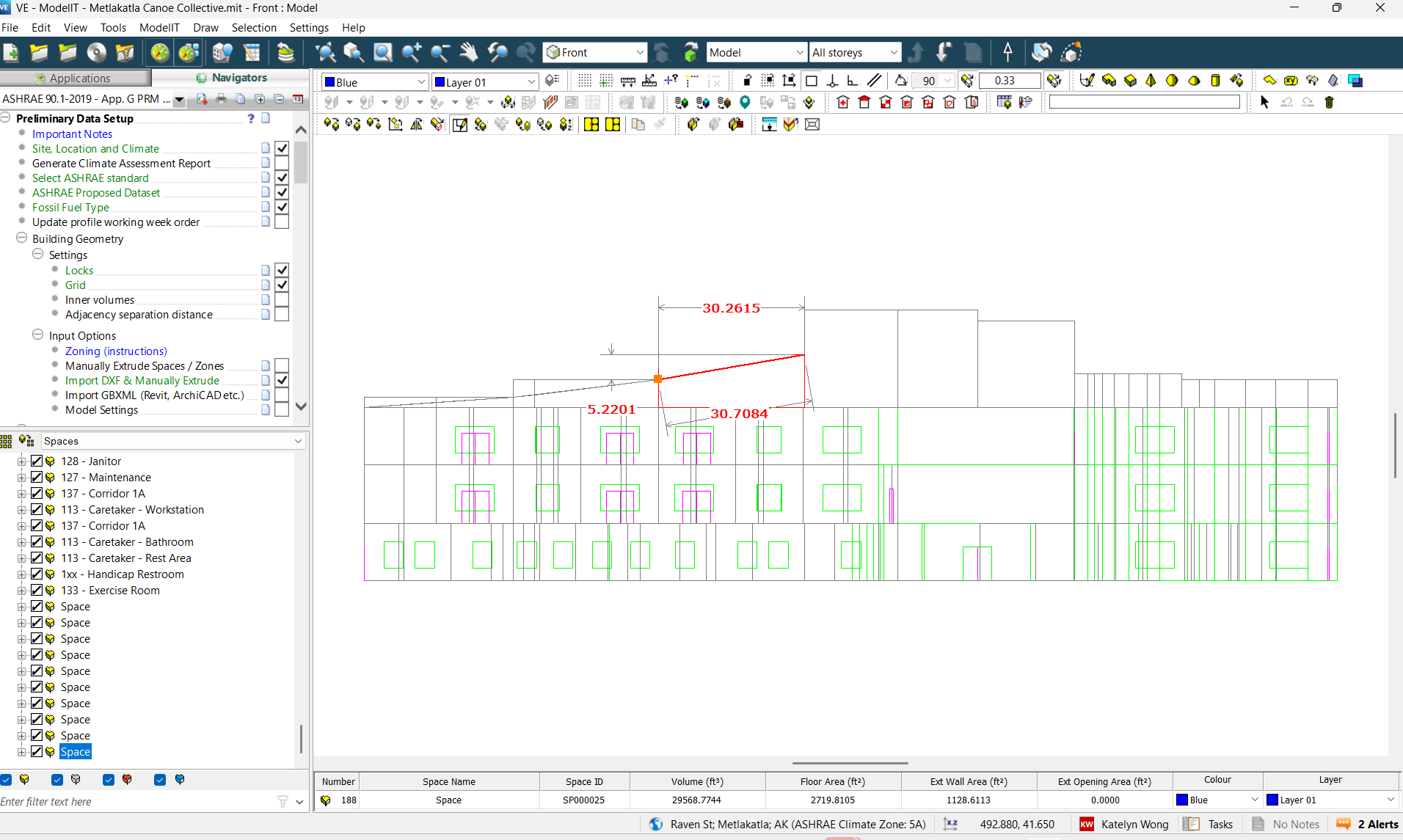This screenshot has height=840, width=1403.
Task: Click the Tasks button in status bar
Action: [x=1209, y=824]
